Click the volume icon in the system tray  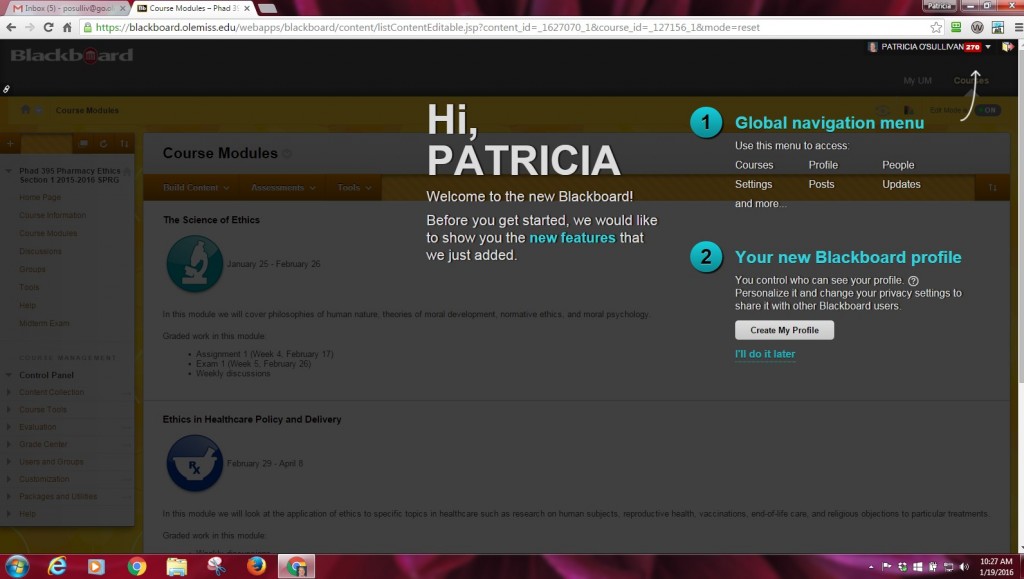click(965, 567)
